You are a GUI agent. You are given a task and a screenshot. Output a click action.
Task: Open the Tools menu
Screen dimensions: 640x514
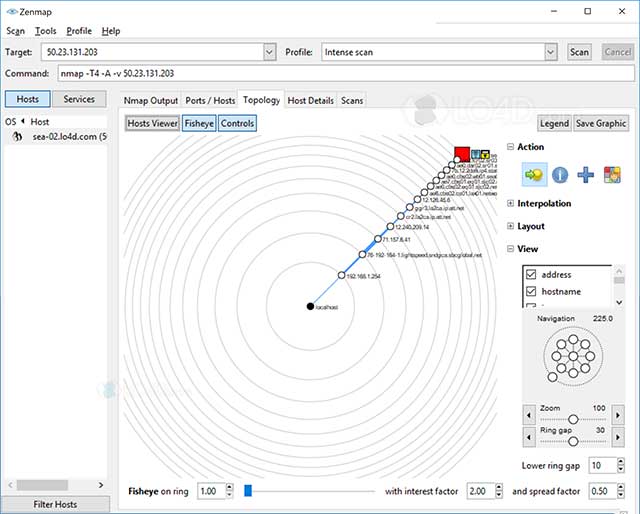tap(46, 31)
